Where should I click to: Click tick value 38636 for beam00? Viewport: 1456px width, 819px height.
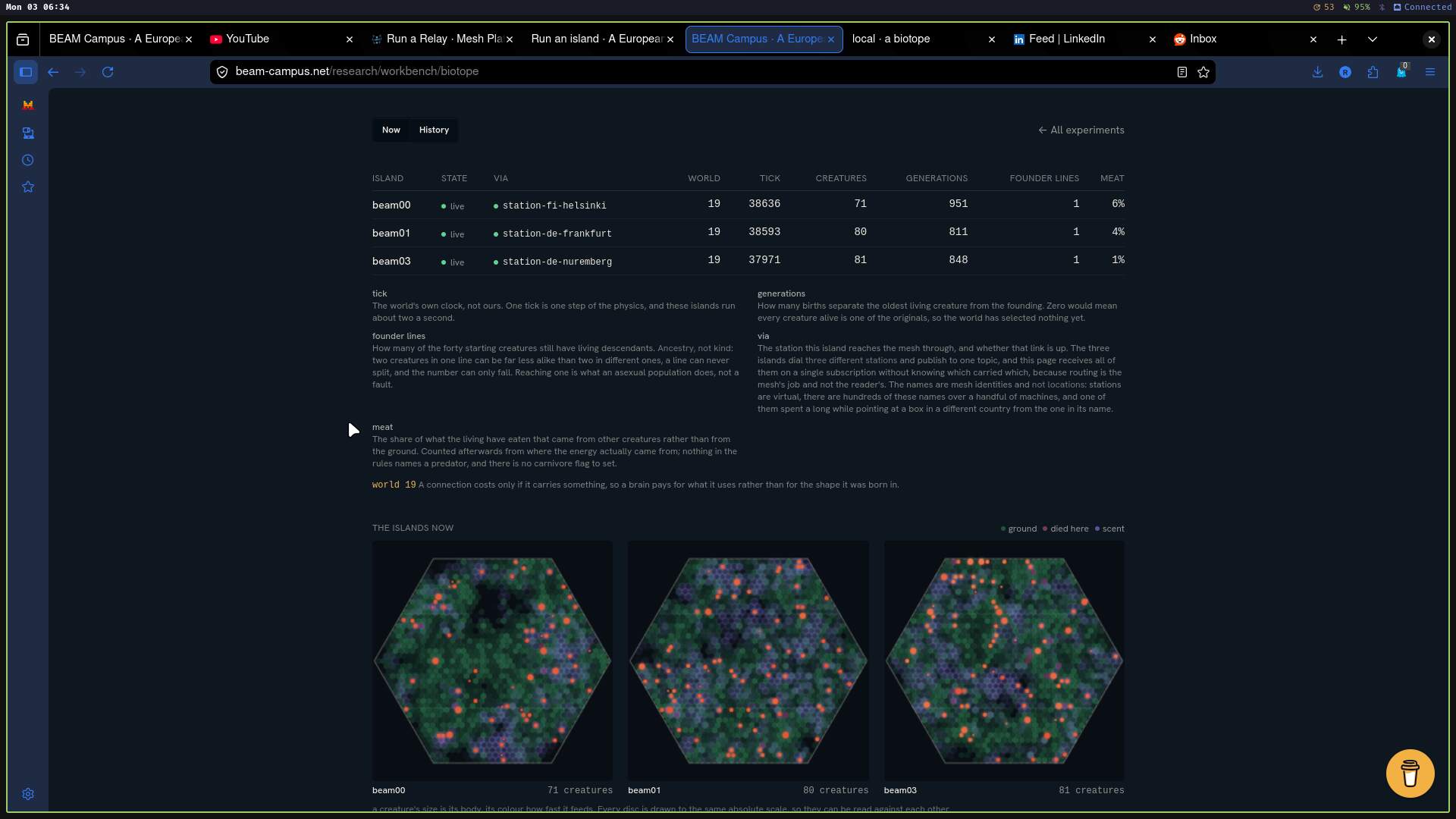click(764, 204)
